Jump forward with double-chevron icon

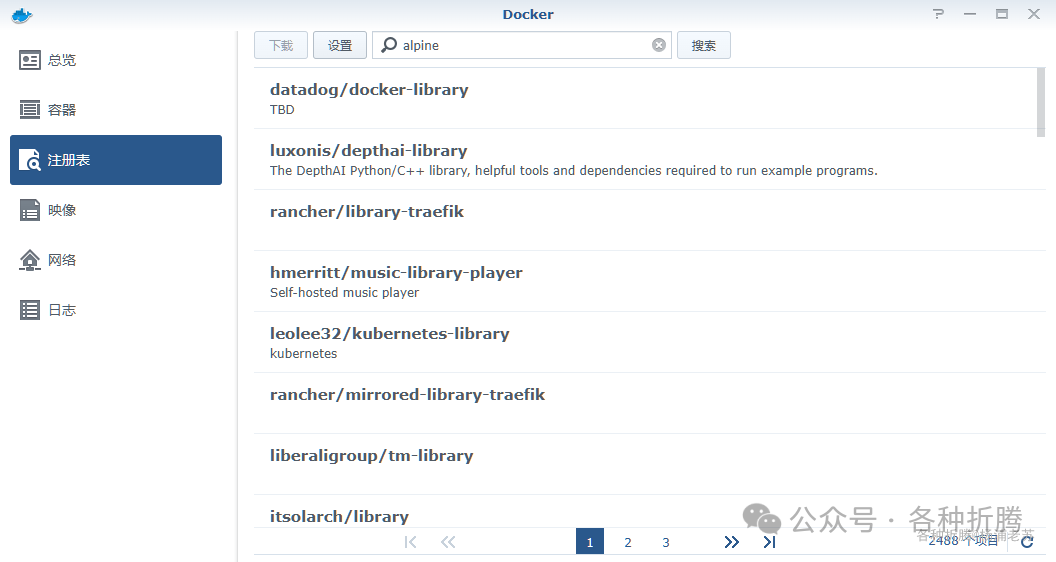tap(731, 542)
